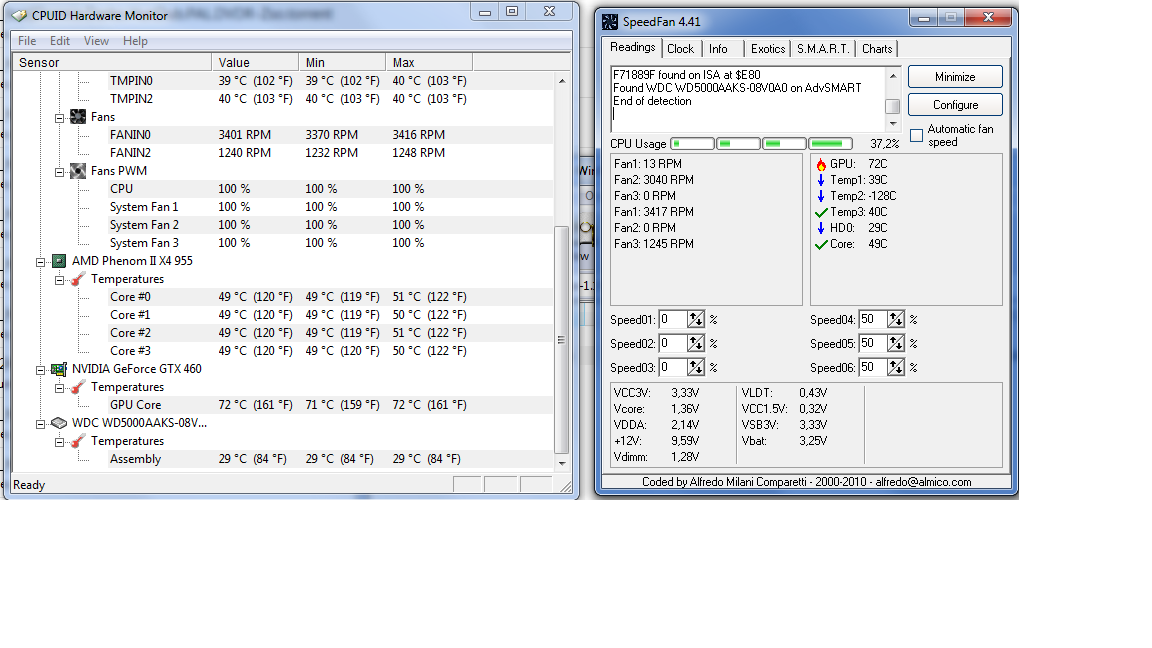
Task: Click thermometer icon under WDC Temperatures
Action: (x=78, y=441)
